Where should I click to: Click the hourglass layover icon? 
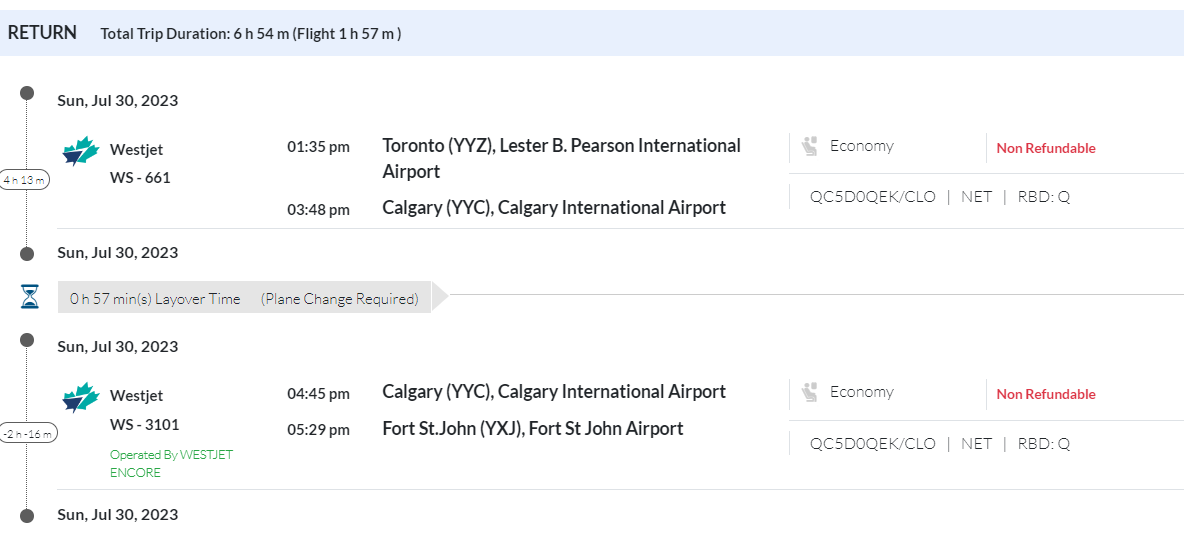pyautogui.click(x=30, y=297)
